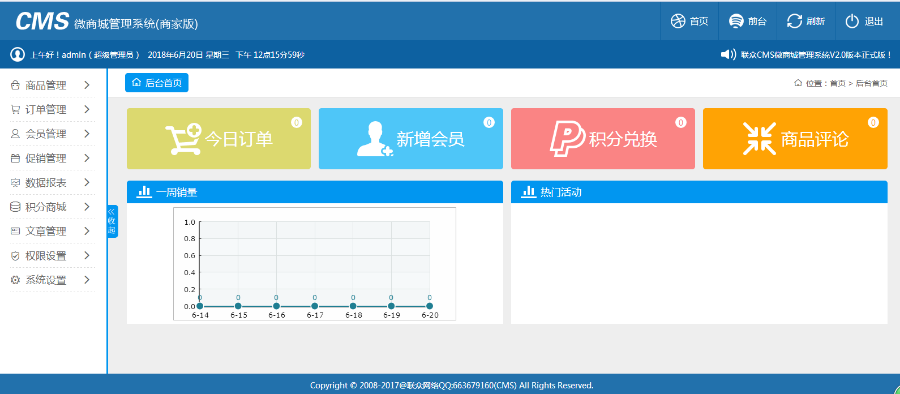Expand the 权限设置 menu chevron

[x=87, y=256]
